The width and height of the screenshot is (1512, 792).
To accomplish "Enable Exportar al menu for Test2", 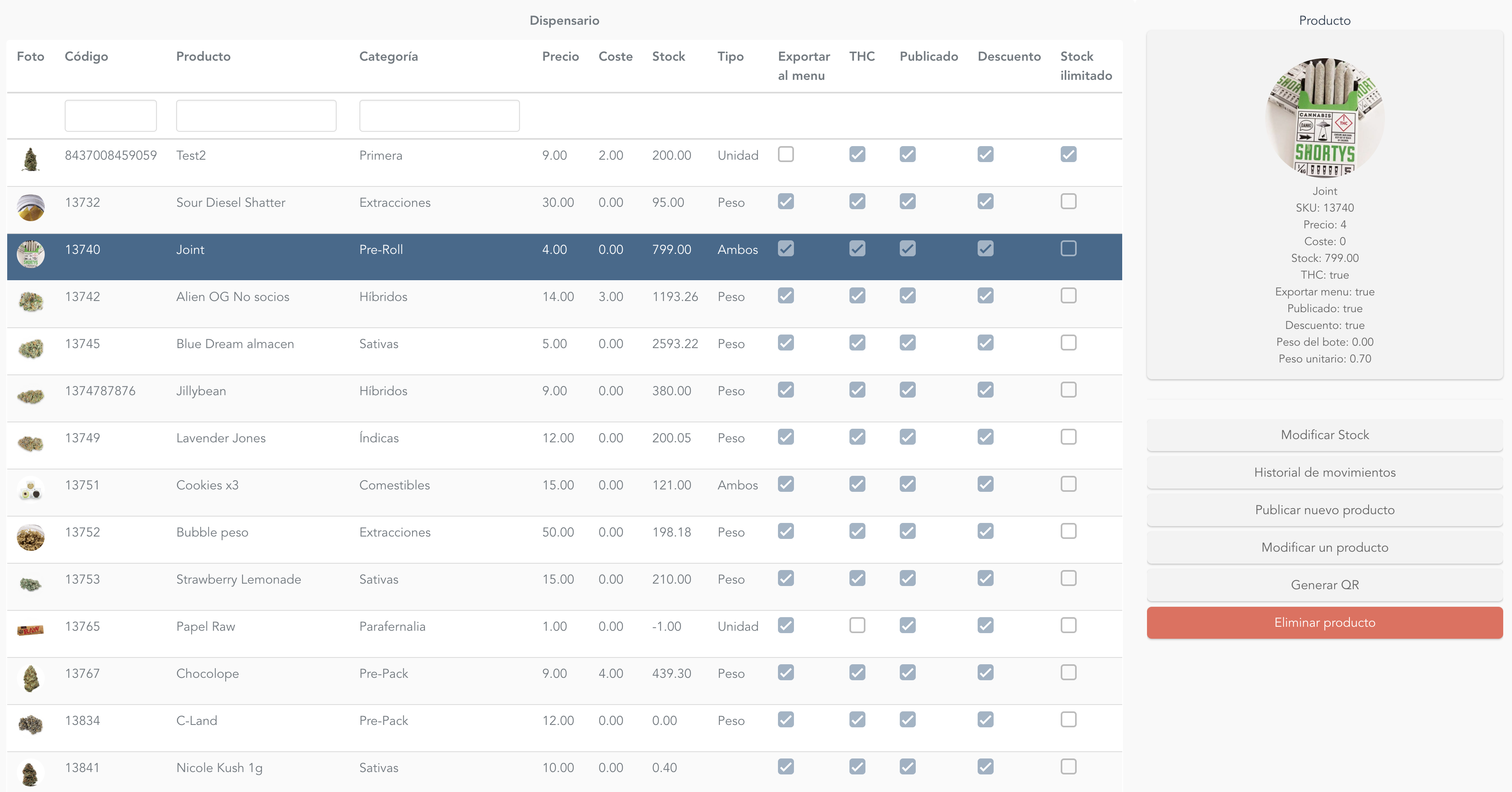I will pyautogui.click(x=785, y=154).
